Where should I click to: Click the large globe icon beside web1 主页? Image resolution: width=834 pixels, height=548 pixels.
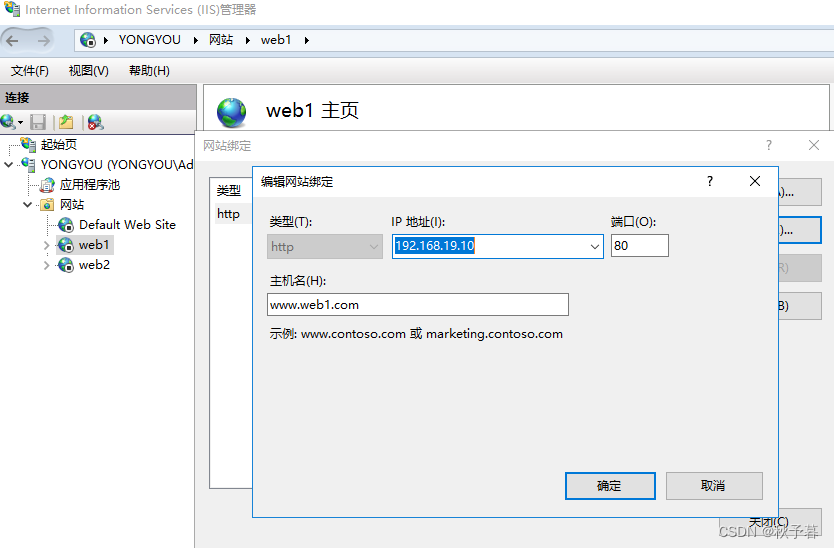231,112
